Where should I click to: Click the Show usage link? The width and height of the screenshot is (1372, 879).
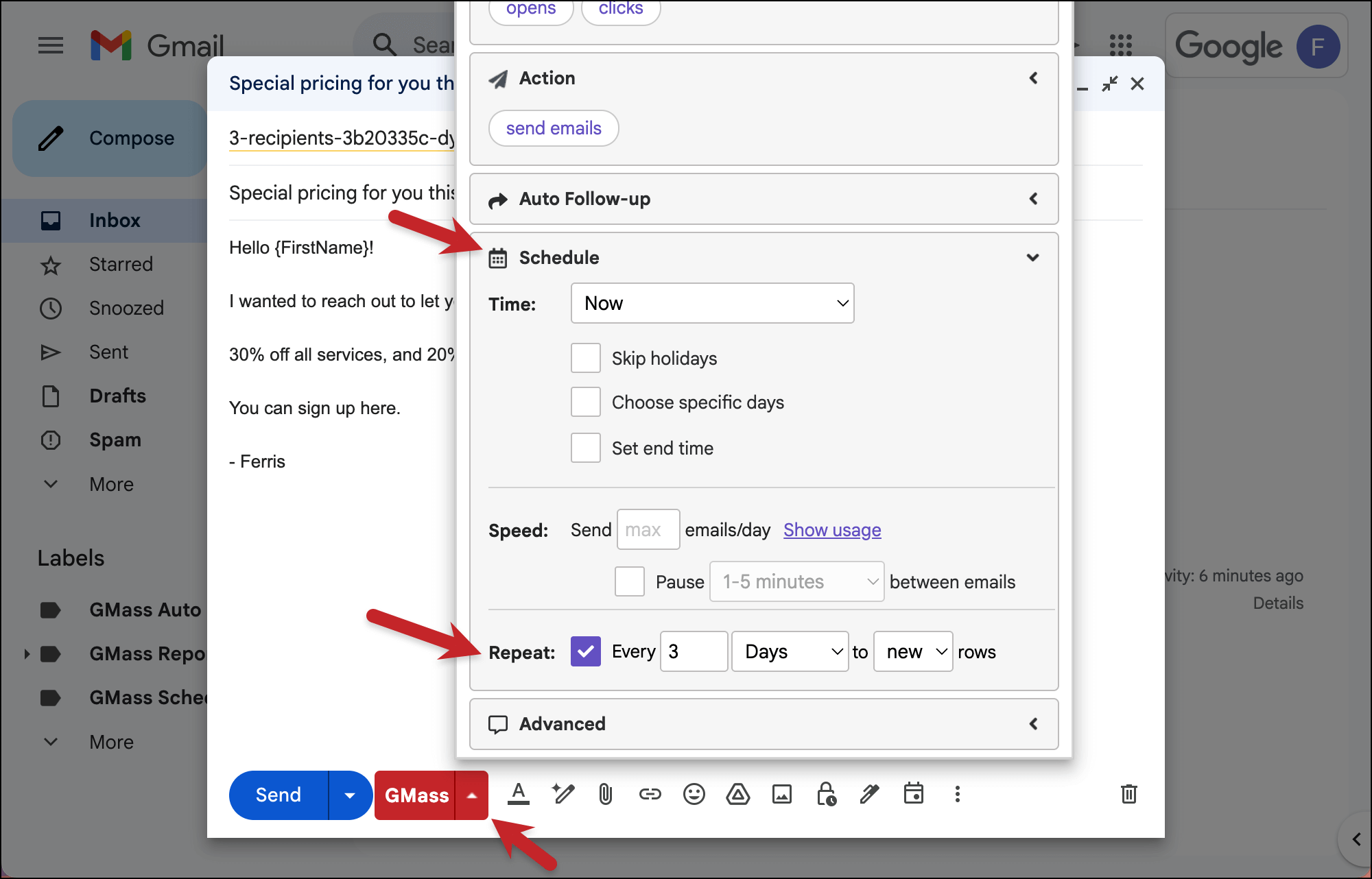[832, 530]
